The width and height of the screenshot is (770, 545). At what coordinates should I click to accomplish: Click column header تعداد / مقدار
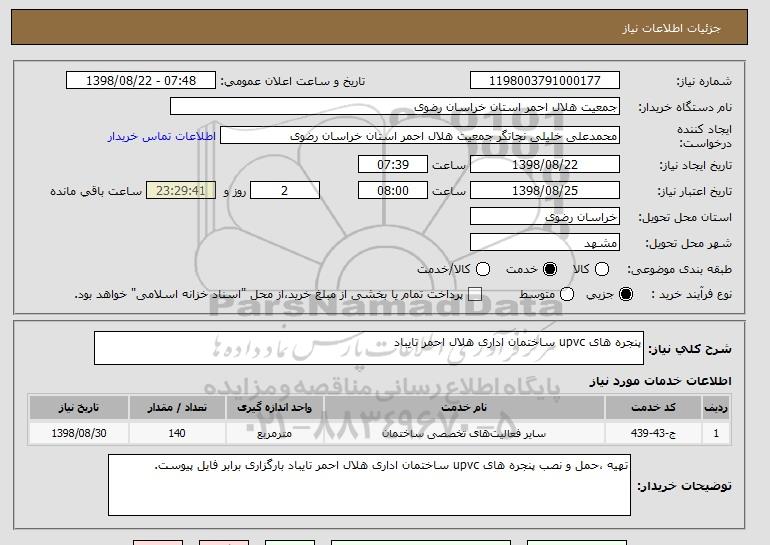coord(177,408)
